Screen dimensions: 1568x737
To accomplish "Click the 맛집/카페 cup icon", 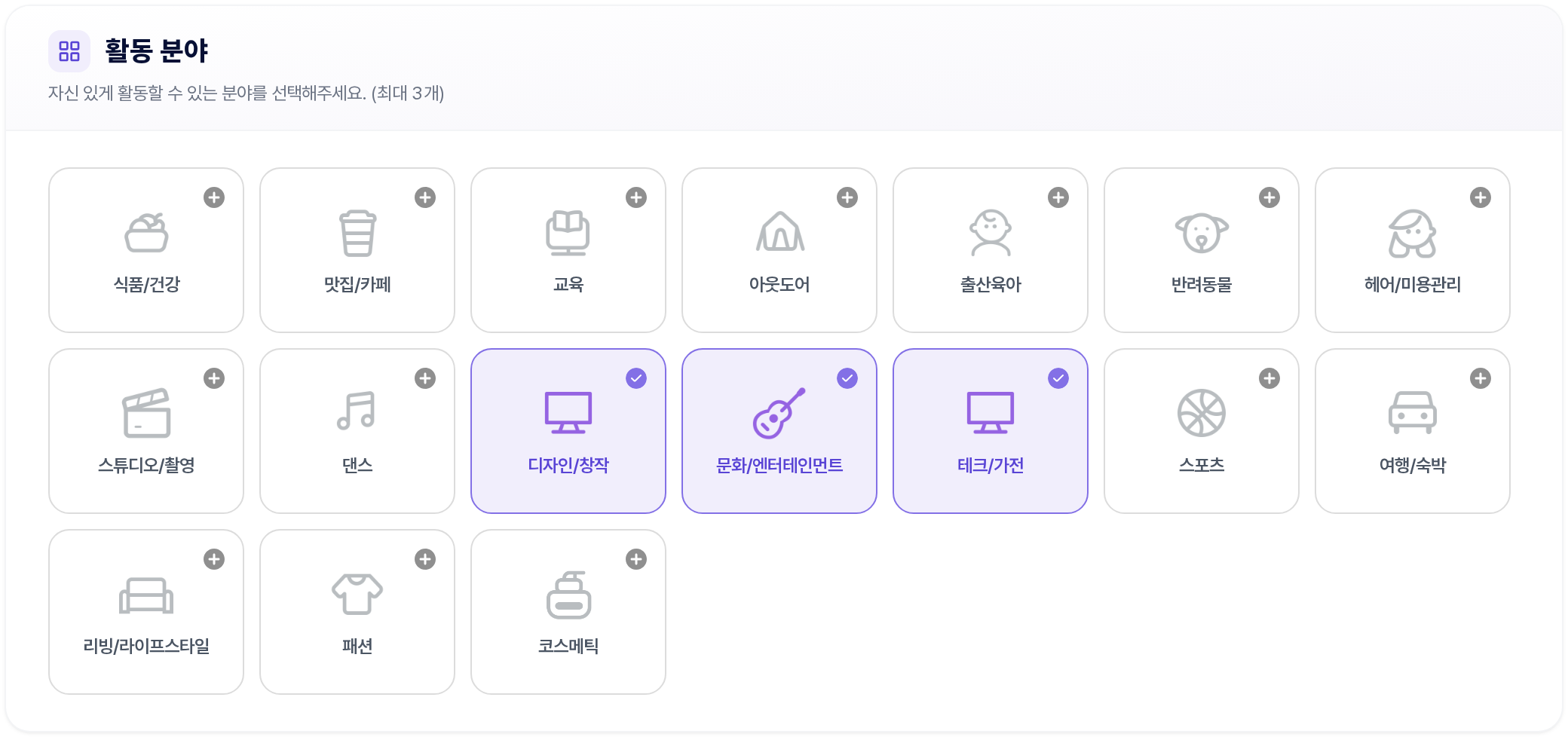I will tap(357, 232).
